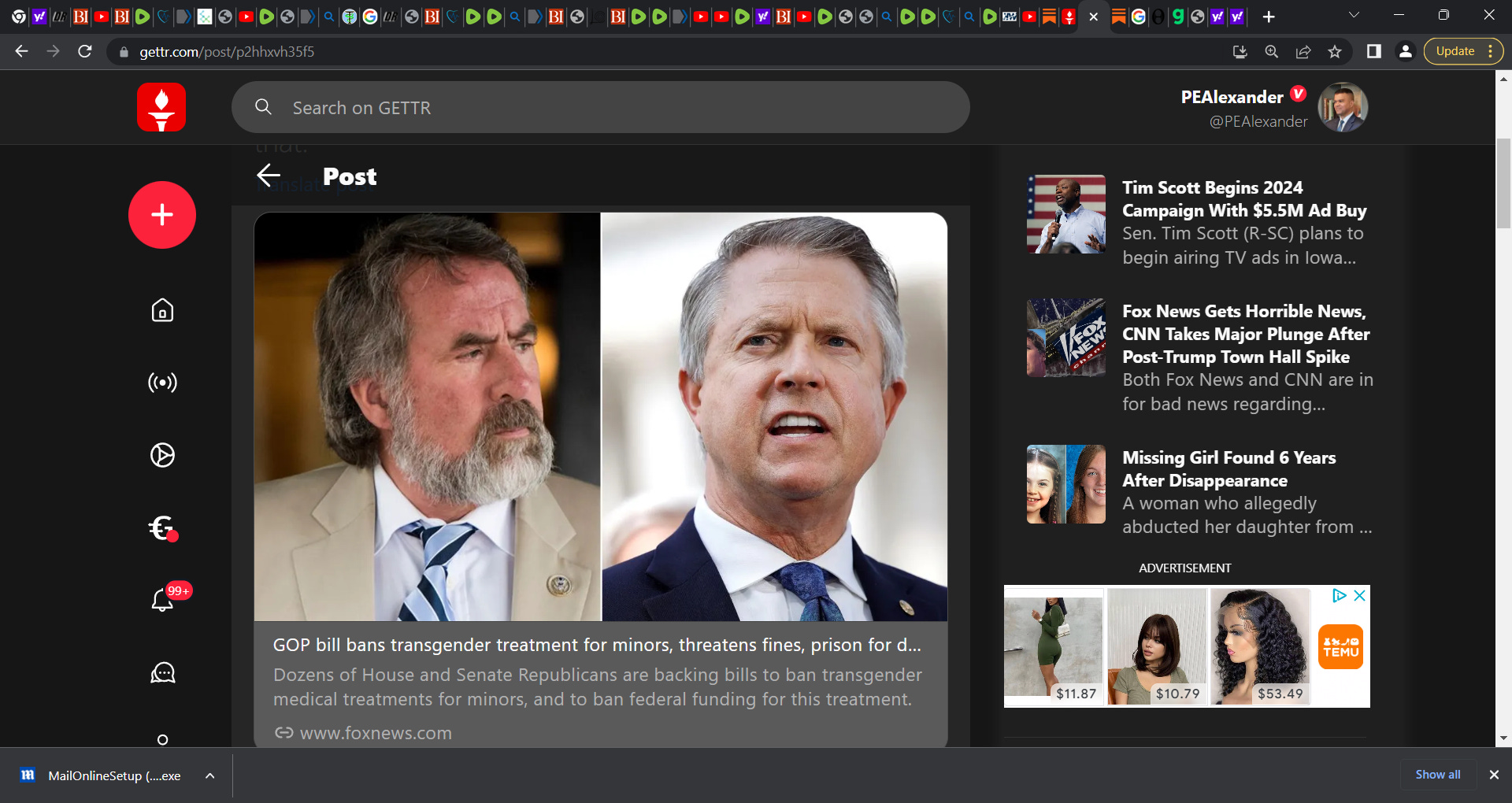Viewport: 1512px width, 803px height.
Task: Go to Home via sidebar house icon
Action: pos(162,310)
